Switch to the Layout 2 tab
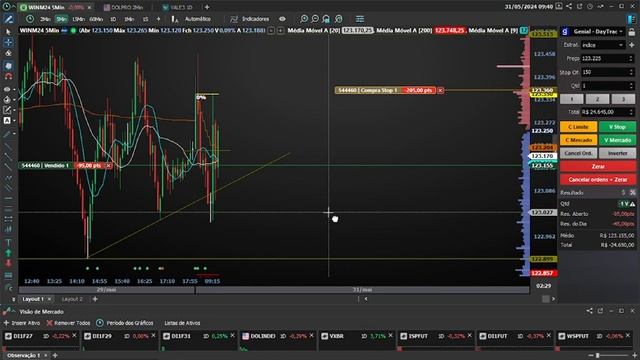This screenshot has height=360, width=640. pyautogui.click(x=72, y=299)
